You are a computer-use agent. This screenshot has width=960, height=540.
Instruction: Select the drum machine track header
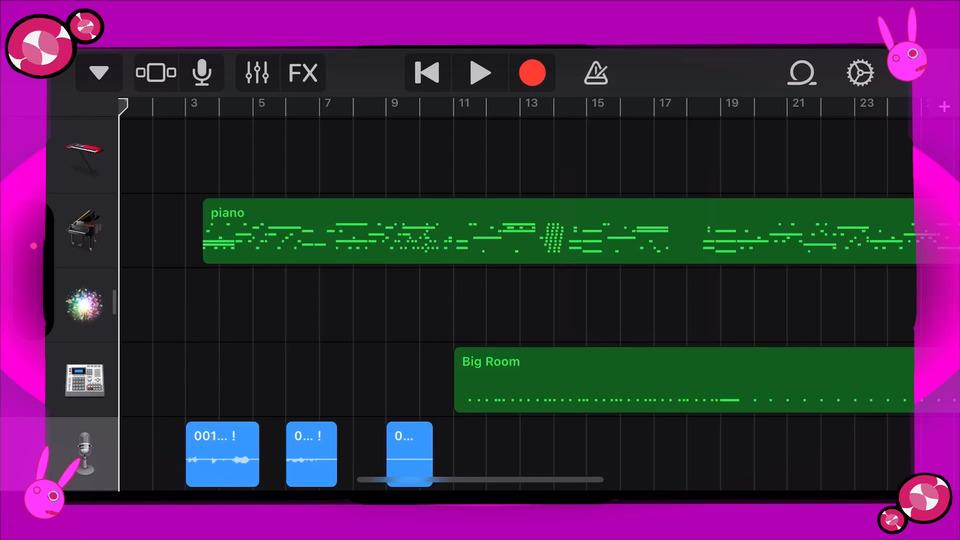click(84, 380)
